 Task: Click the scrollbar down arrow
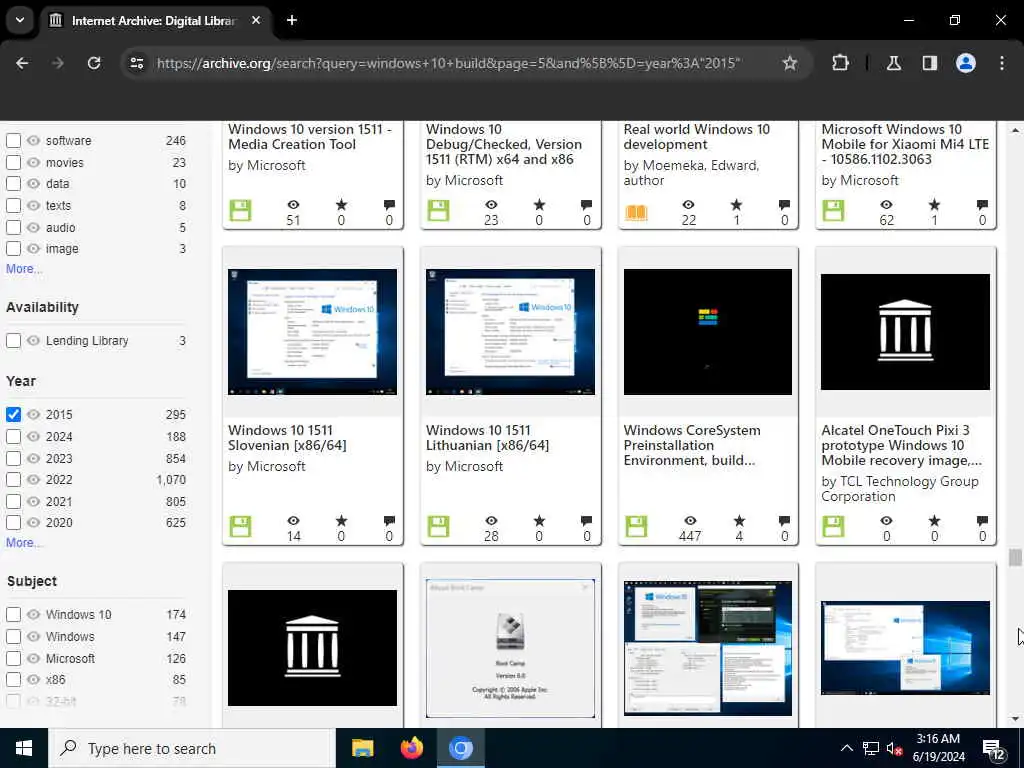coord(1014,719)
